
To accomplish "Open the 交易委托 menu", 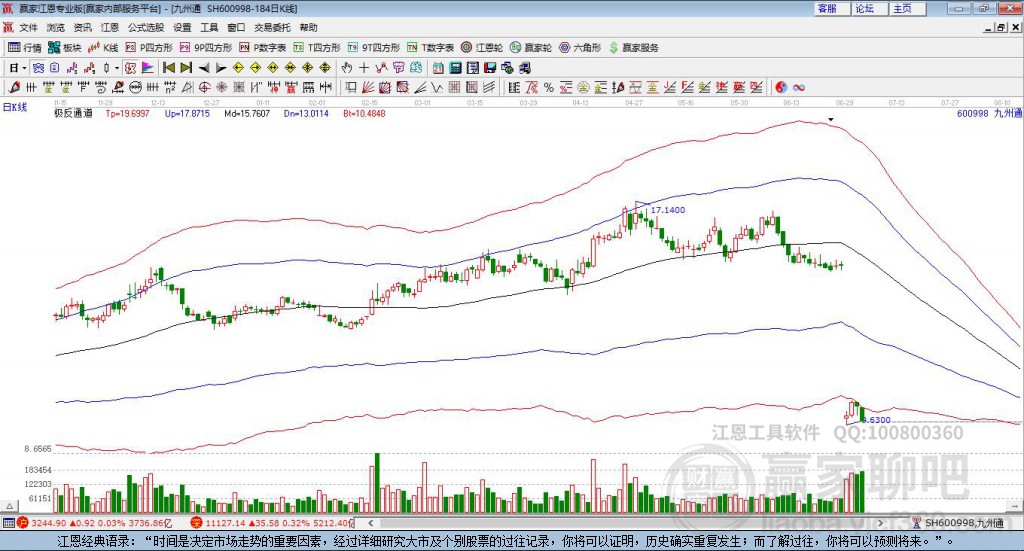I will tap(272, 27).
